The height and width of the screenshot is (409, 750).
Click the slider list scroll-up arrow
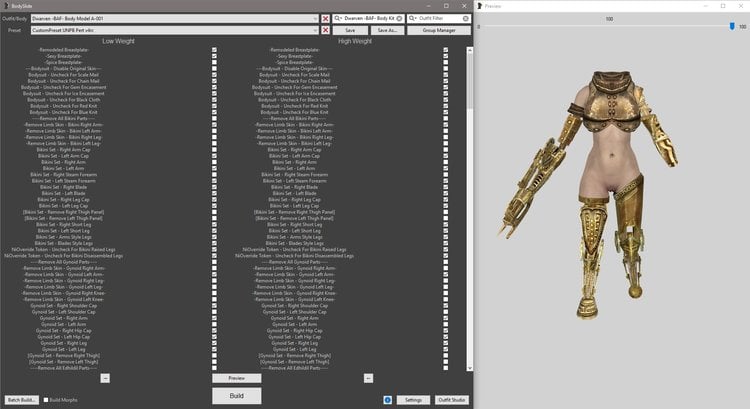470,50
